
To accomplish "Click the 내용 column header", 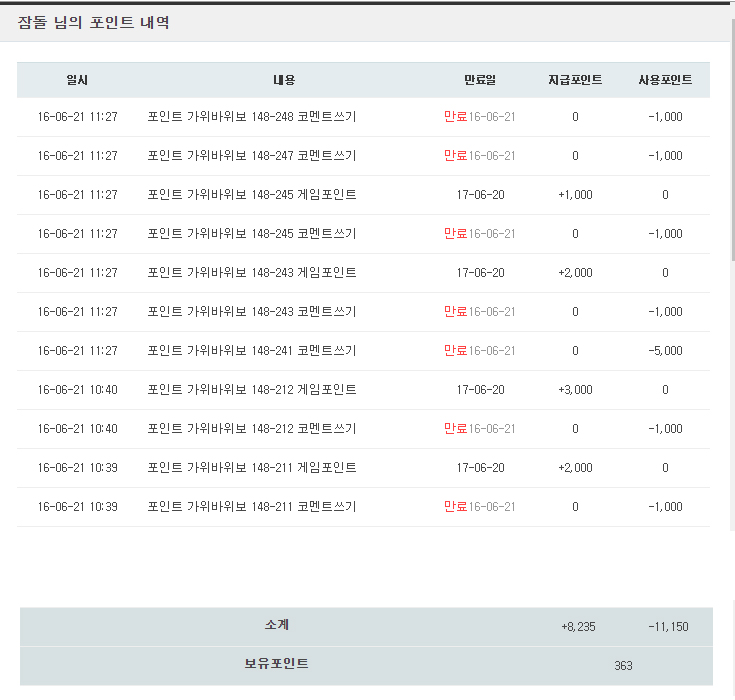I will coord(284,80).
